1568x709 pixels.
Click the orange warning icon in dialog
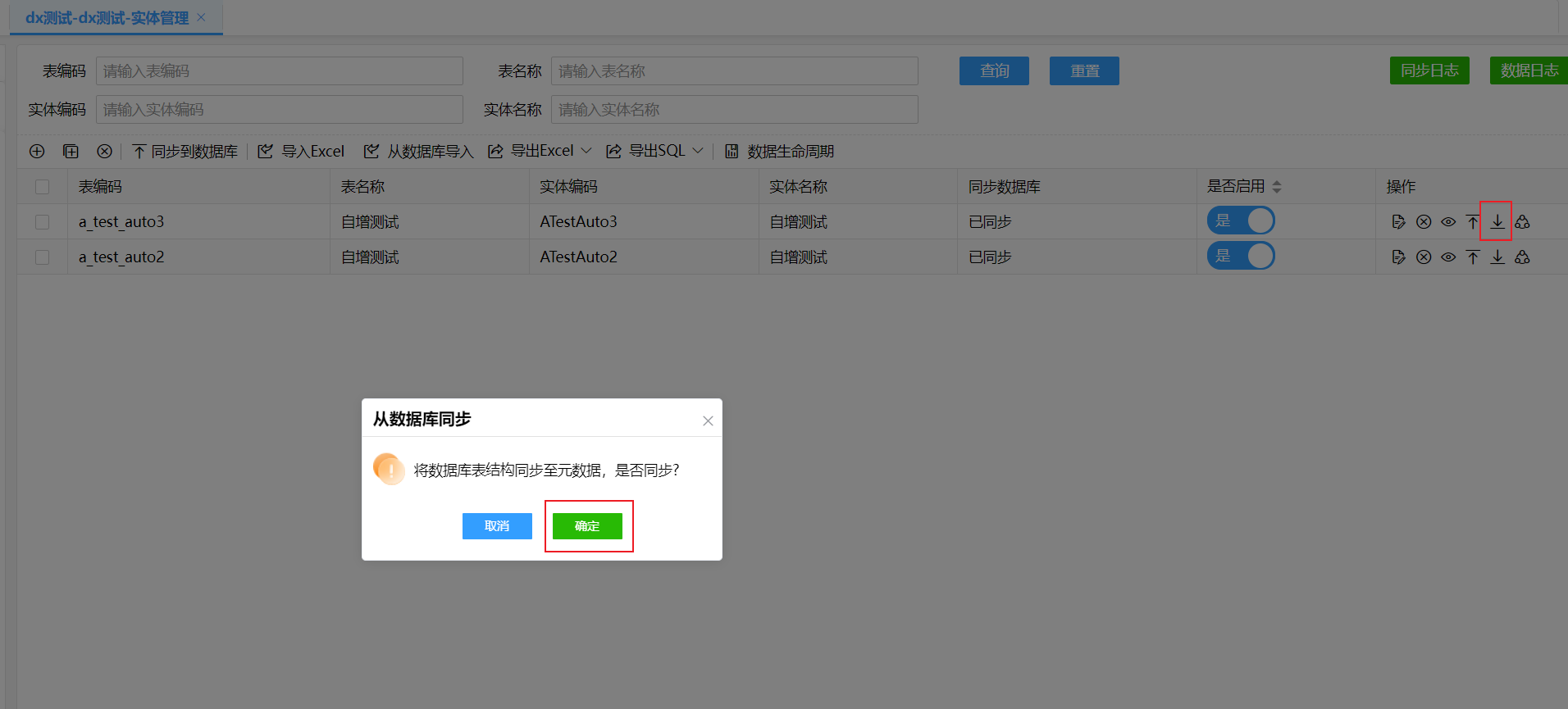389,469
